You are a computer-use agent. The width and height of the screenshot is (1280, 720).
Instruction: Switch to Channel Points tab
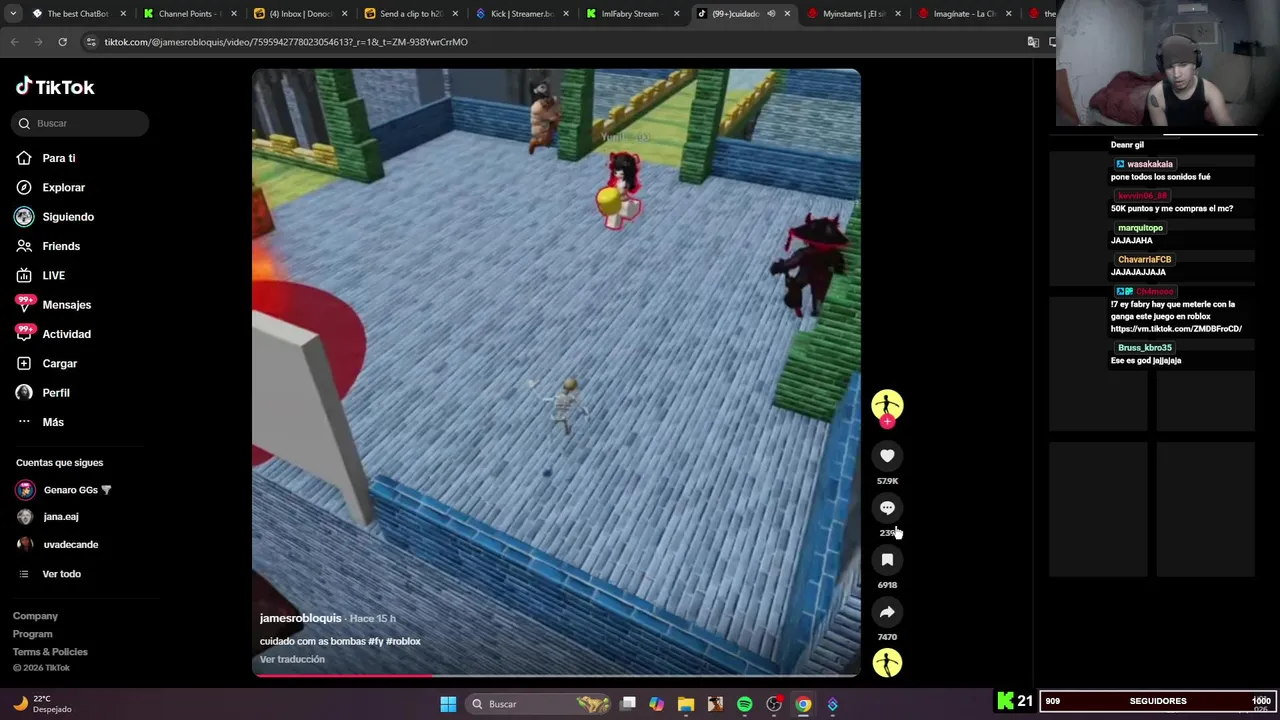click(190, 14)
